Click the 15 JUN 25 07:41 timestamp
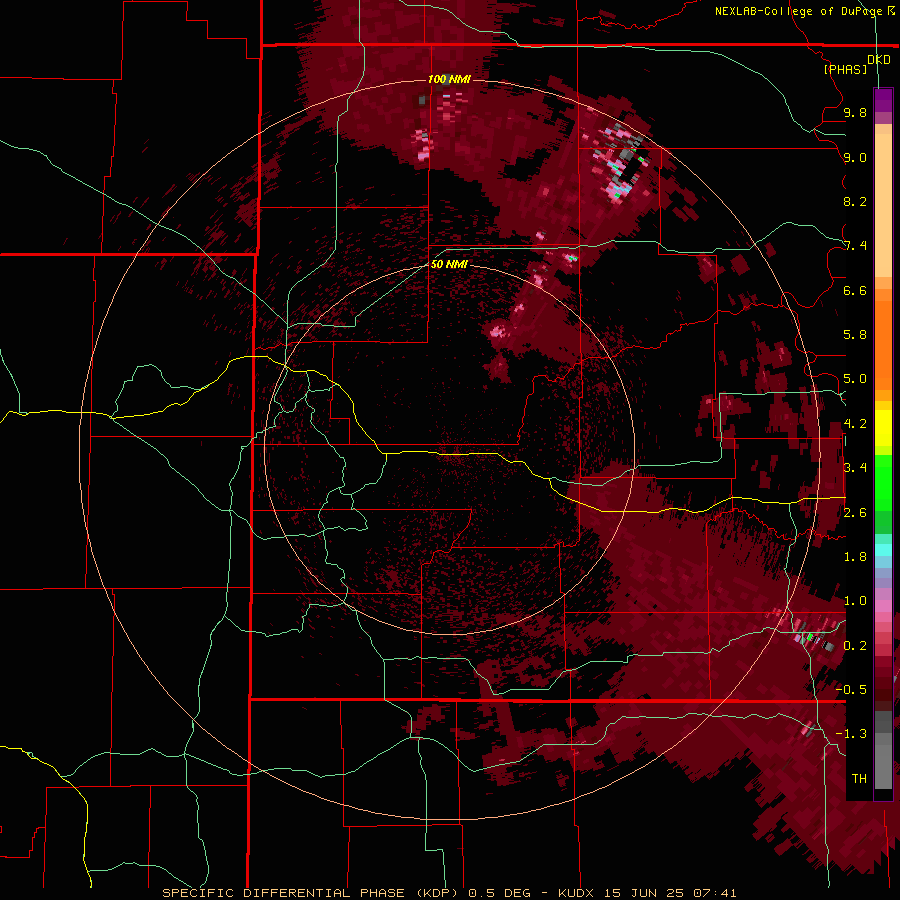This screenshot has width=900, height=900. click(670, 893)
